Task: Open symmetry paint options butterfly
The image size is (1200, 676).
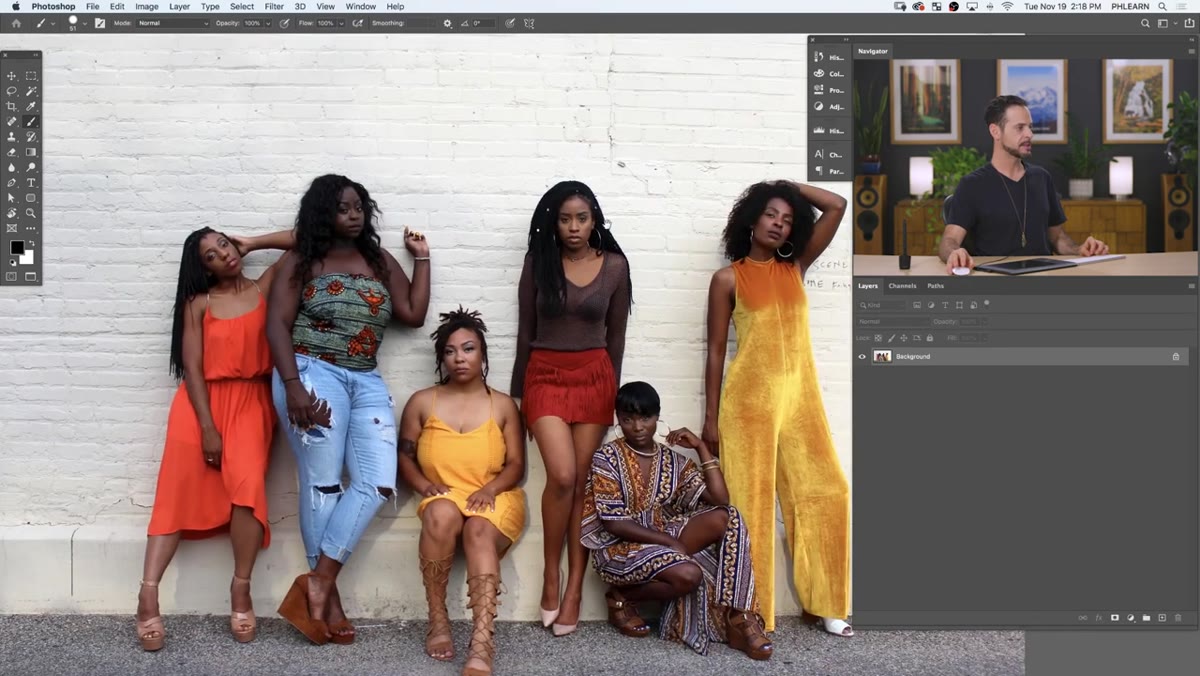Action: click(529, 23)
